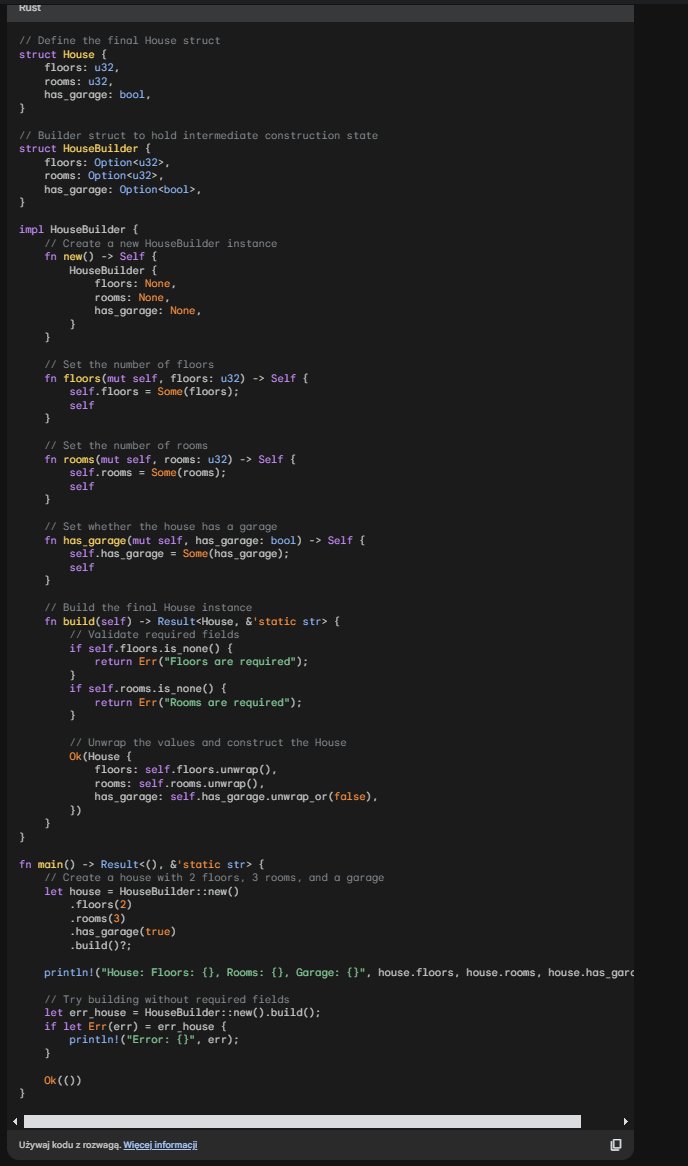Click the final "Ok(())" line
This screenshot has width=688, height=1166.
tap(63, 1080)
